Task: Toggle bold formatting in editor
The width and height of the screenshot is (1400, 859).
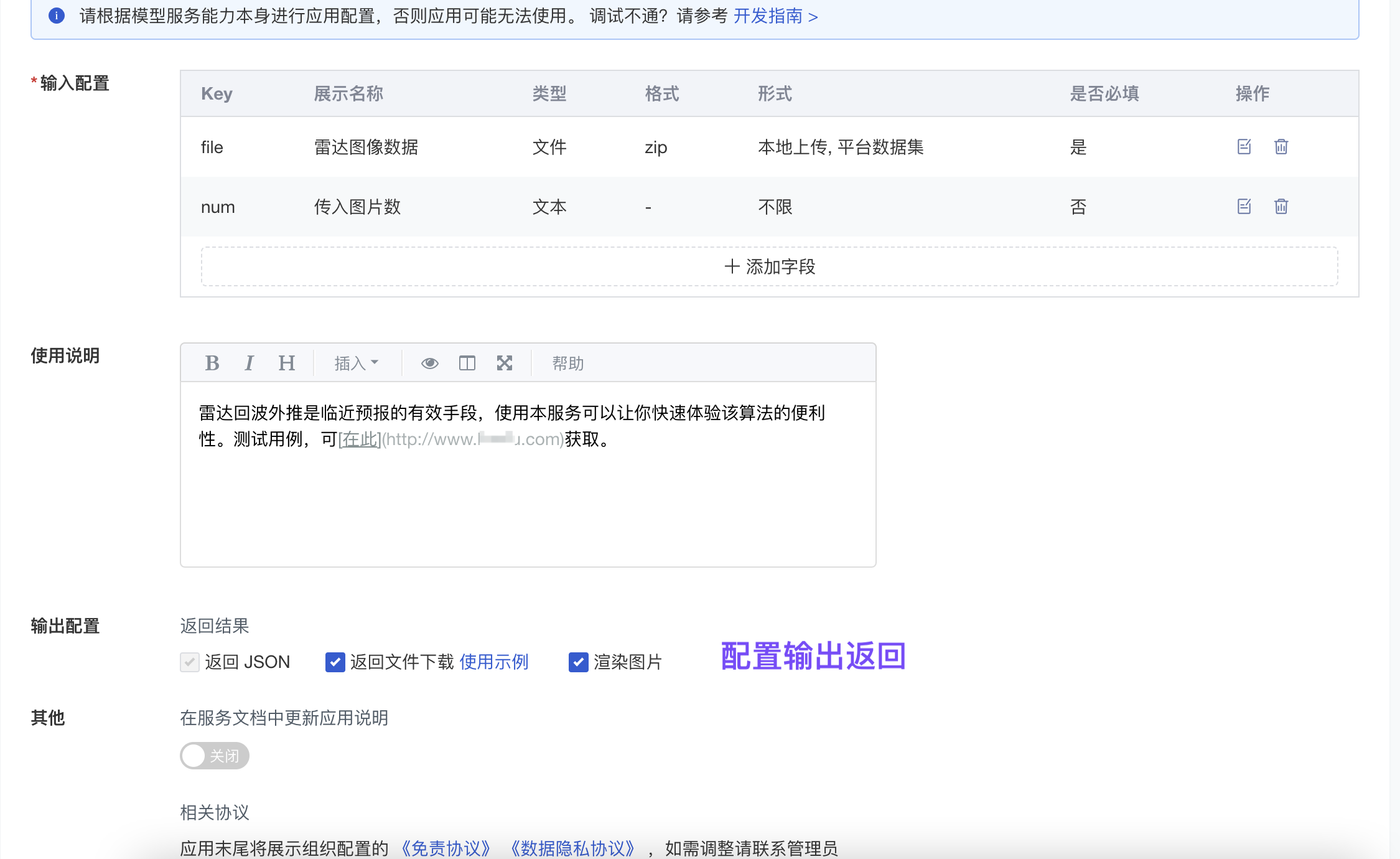Action: (212, 363)
